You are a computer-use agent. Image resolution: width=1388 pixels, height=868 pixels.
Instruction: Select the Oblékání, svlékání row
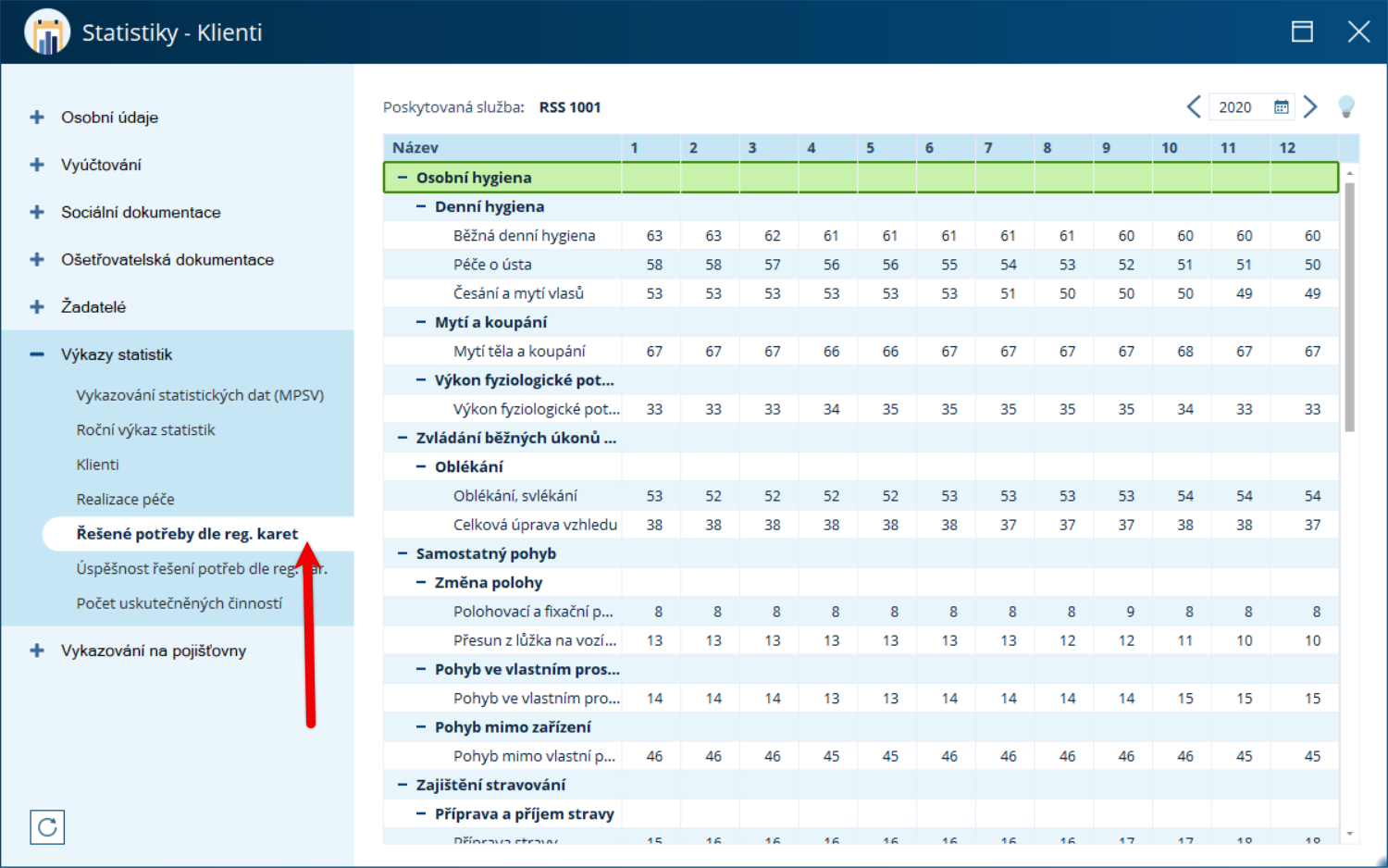[x=861, y=496]
